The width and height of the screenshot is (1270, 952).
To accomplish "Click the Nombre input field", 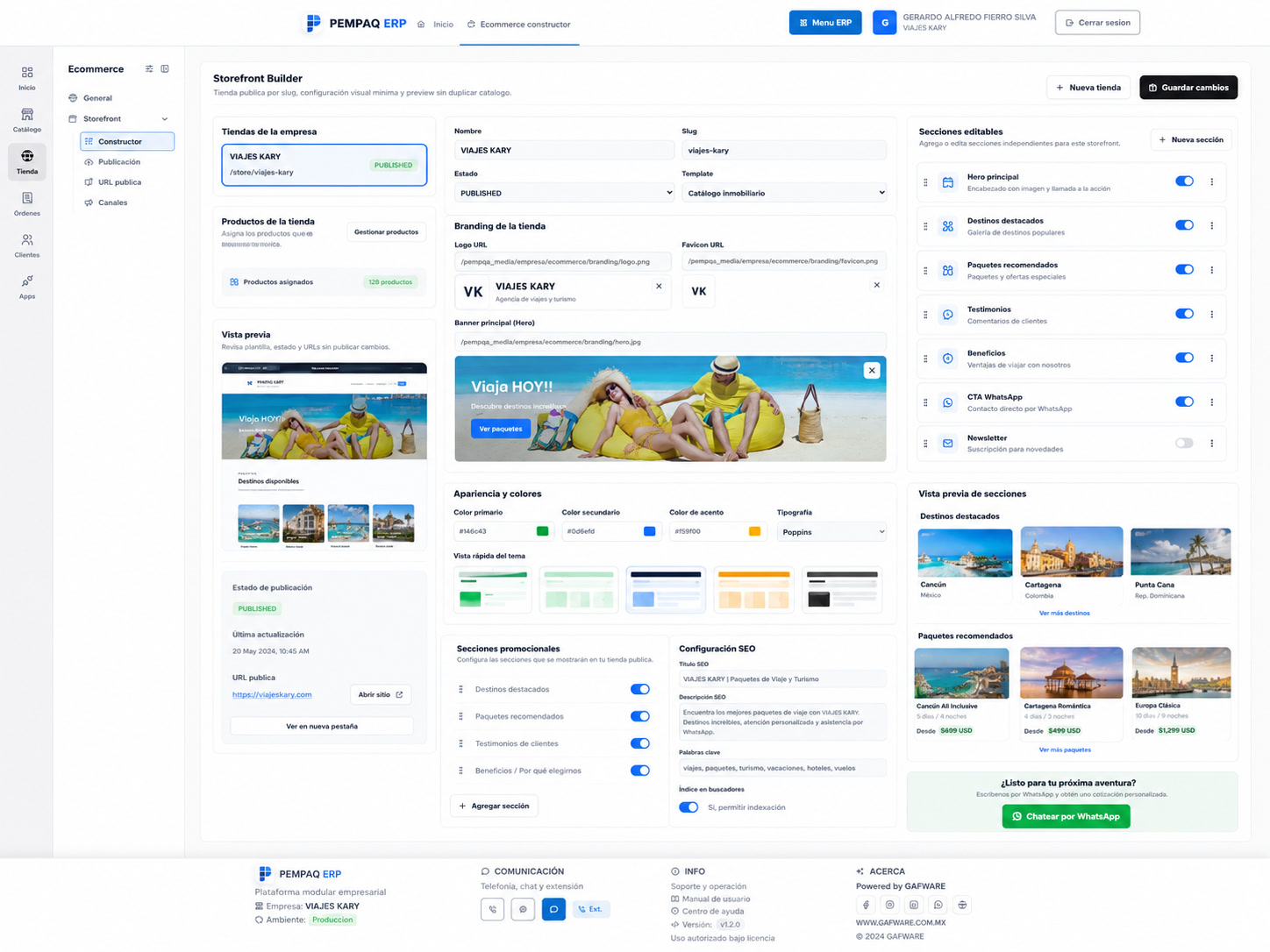I will click(x=564, y=150).
